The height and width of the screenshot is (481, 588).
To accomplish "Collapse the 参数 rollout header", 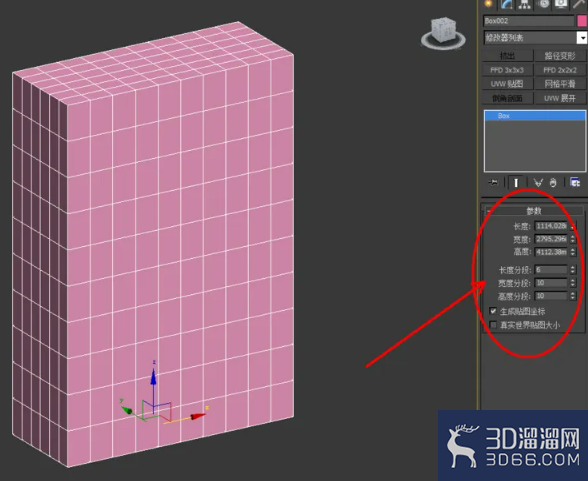I will point(534,211).
